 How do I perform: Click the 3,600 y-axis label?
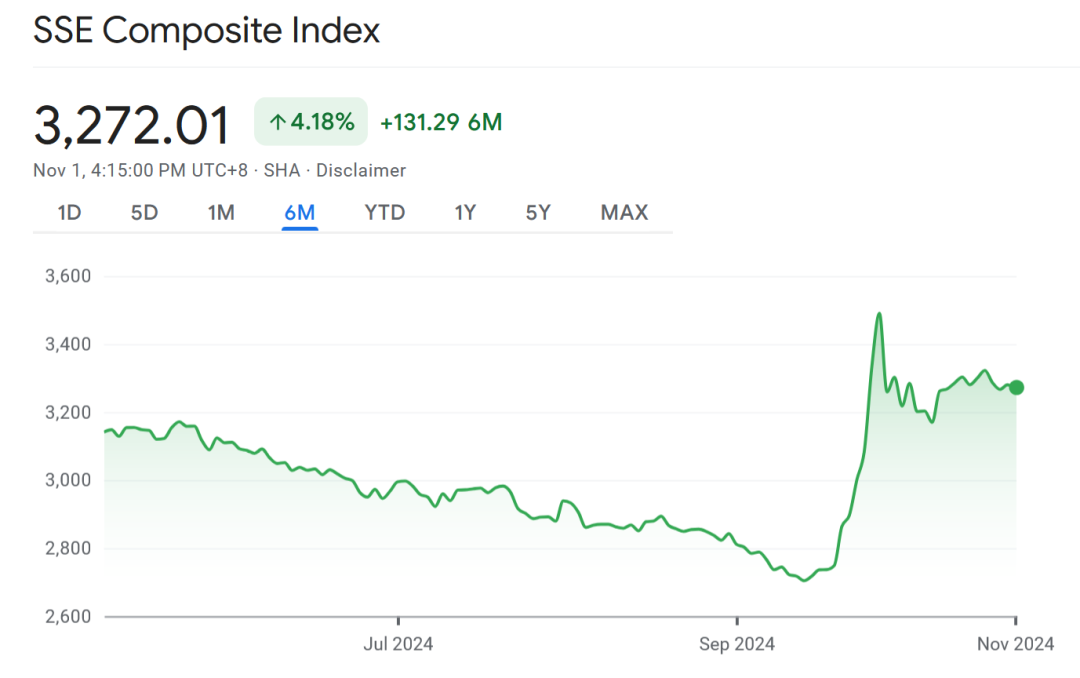[69, 276]
